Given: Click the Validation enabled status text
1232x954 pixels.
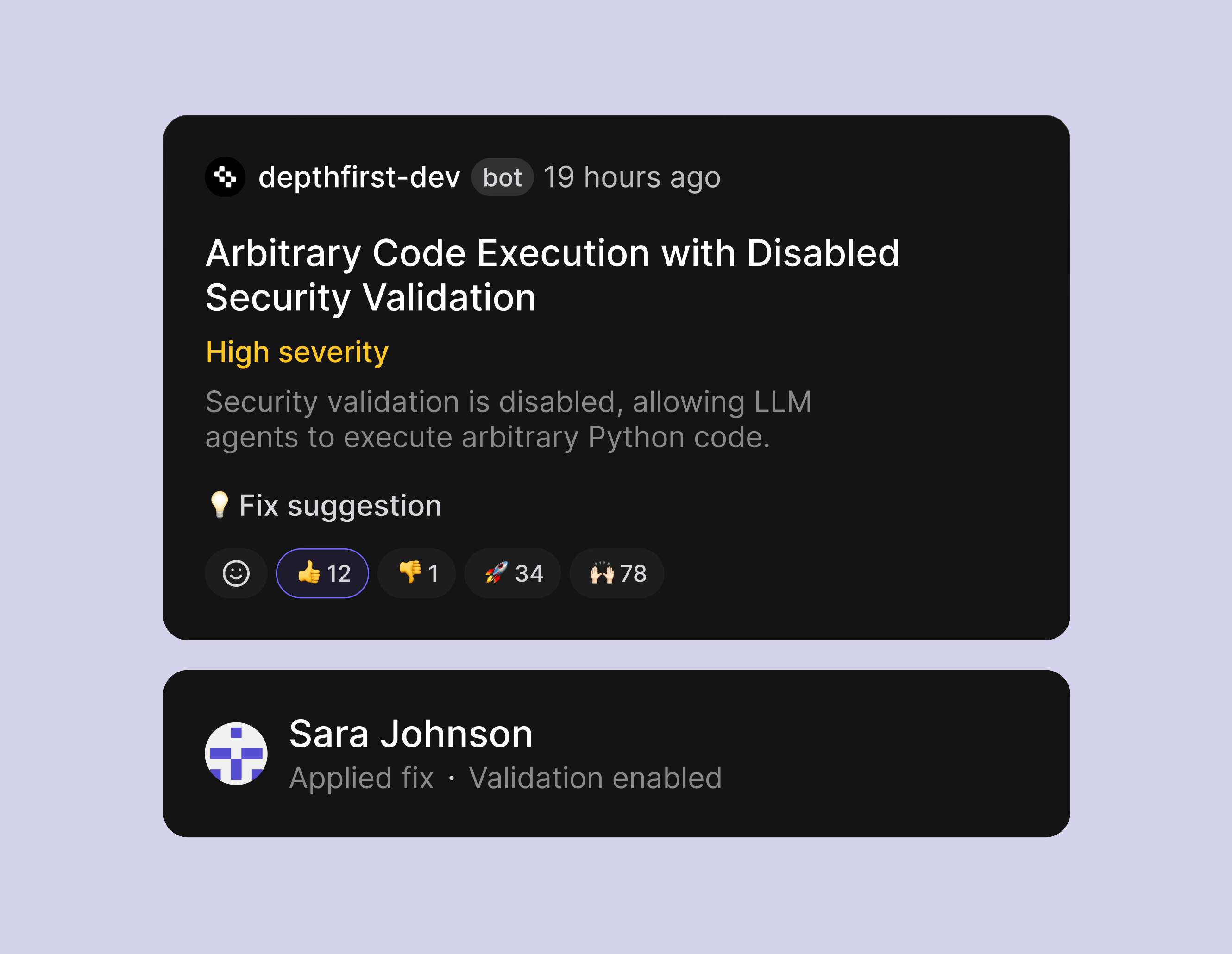Looking at the screenshot, I should [x=595, y=778].
